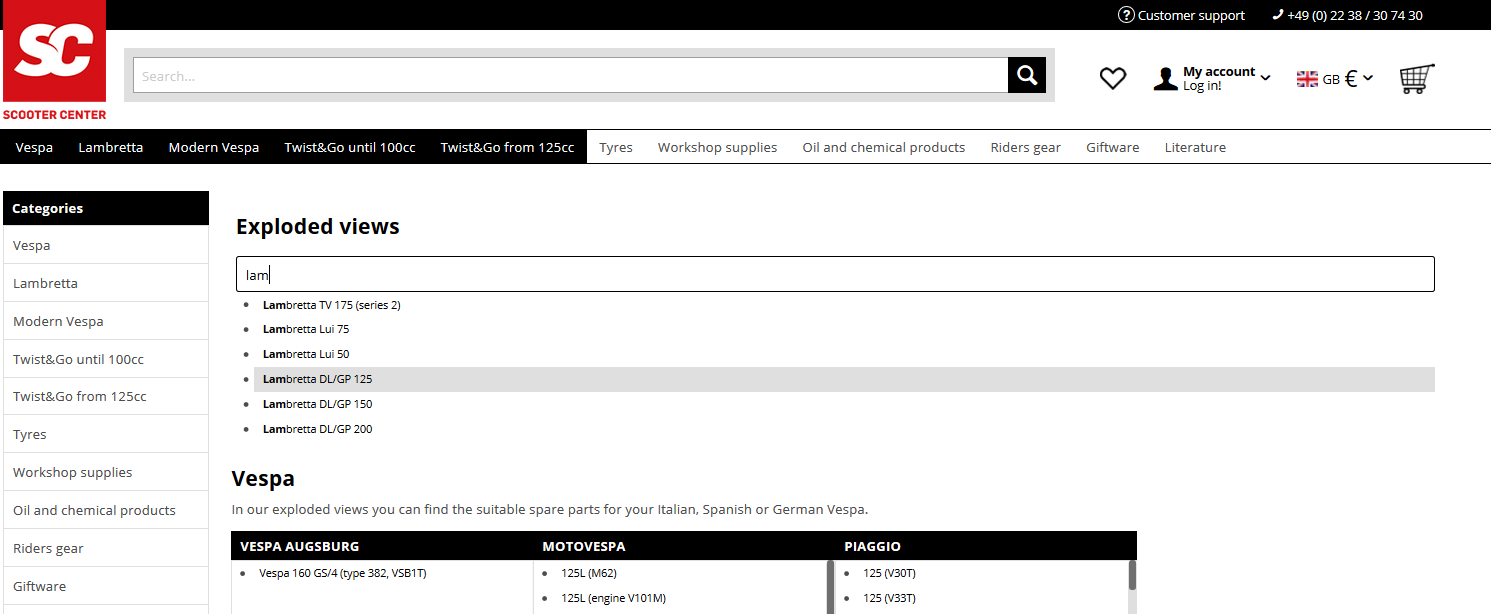The height and width of the screenshot is (614, 1491).
Task: Open the Modern Vespa top menu
Action: (x=214, y=147)
